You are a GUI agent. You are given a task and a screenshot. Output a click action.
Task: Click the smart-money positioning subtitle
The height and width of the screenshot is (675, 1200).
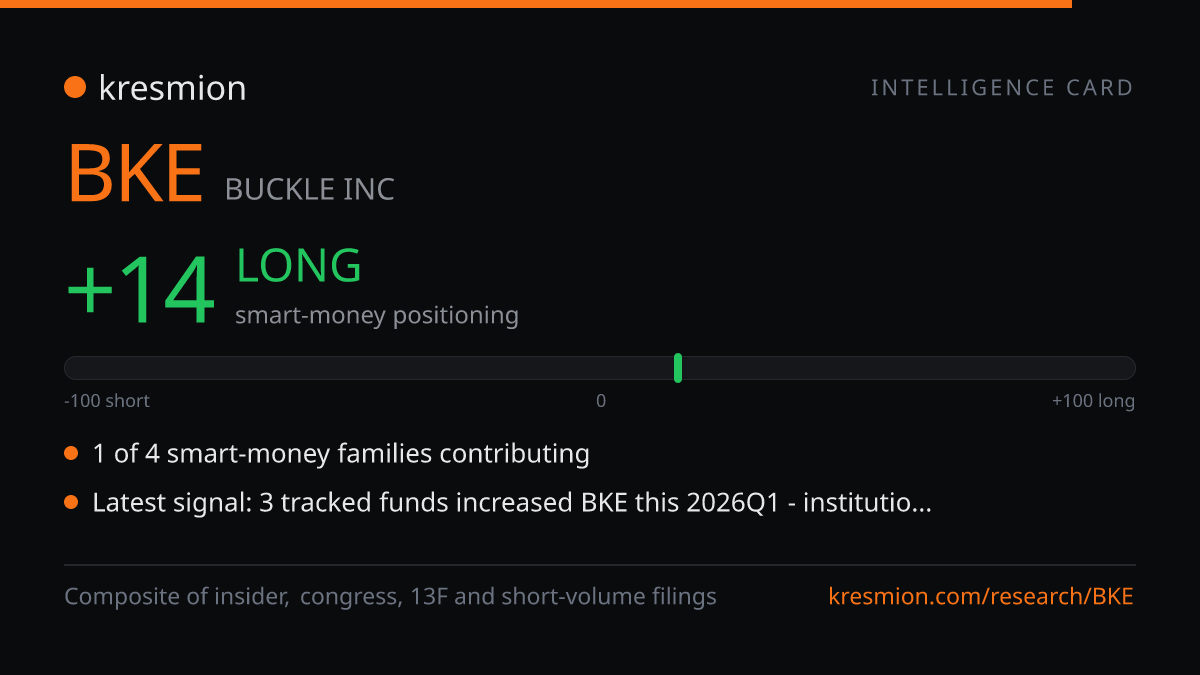pyautogui.click(x=377, y=316)
